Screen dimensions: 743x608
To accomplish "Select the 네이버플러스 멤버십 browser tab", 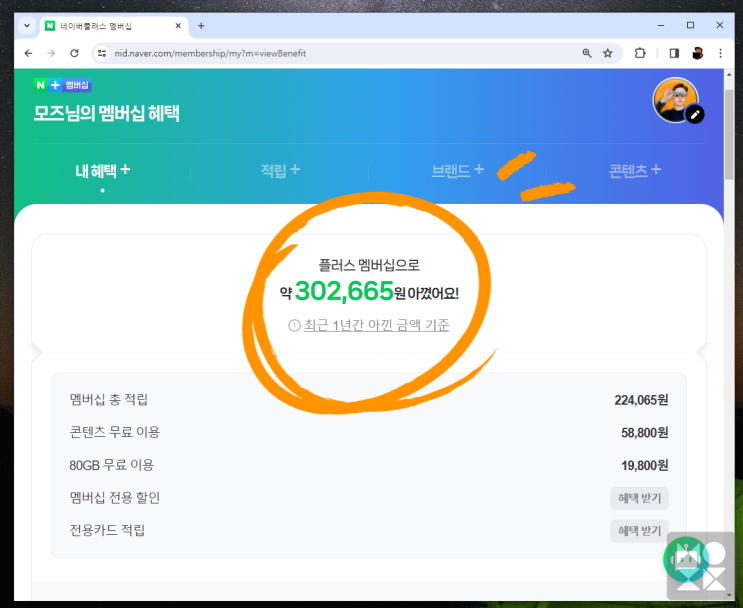I will pos(114,26).
